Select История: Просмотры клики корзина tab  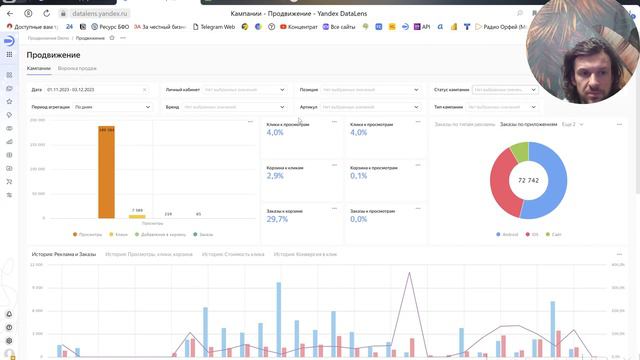pyautogui.click(x=149, y=254)
